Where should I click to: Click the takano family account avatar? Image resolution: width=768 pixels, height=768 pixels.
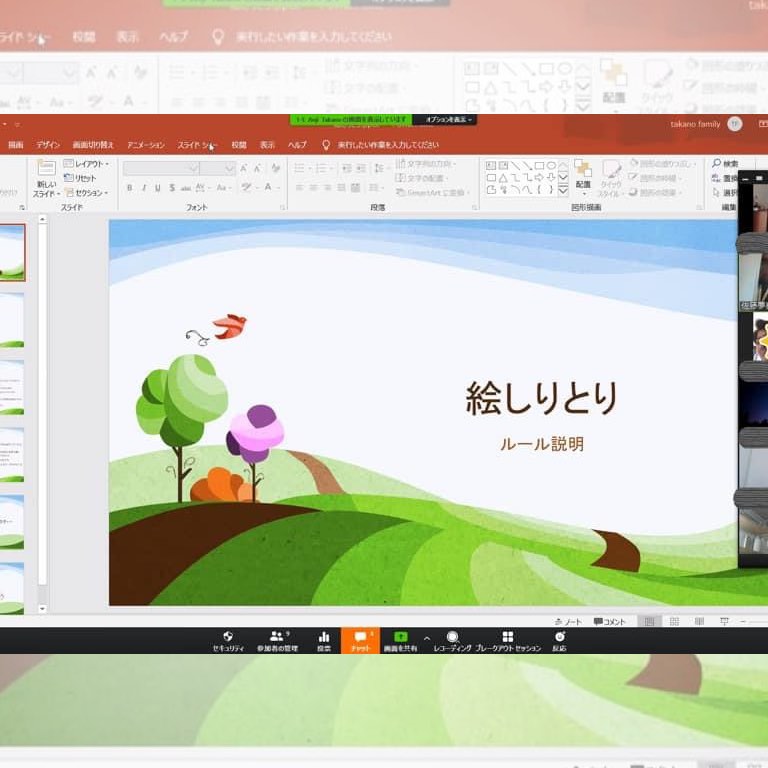point(734,124)
